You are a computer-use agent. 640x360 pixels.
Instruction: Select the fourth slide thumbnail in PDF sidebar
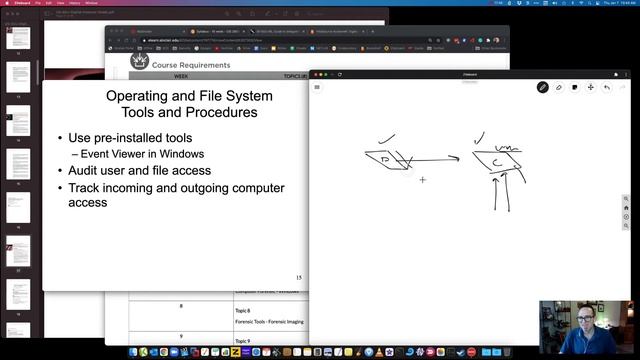18,164
